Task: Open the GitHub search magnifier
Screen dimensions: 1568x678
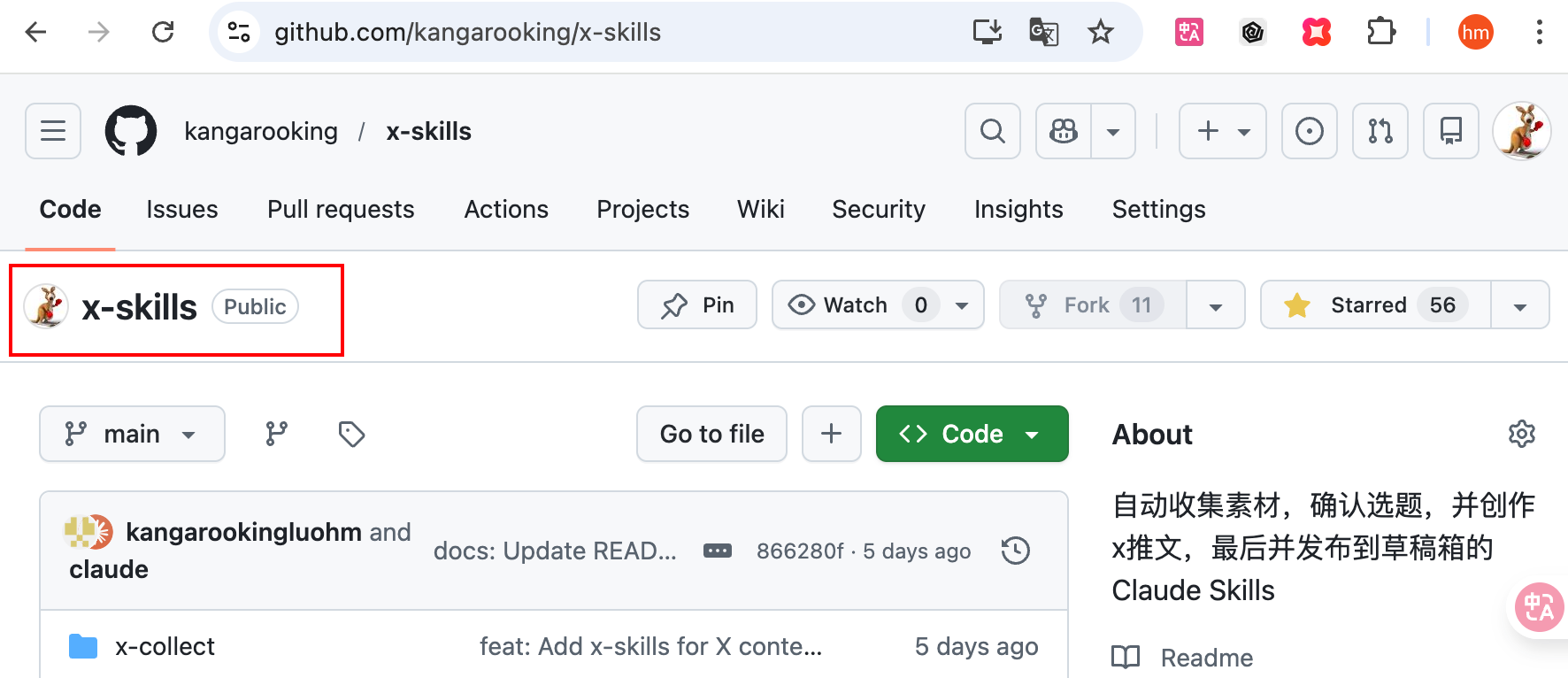Action: [x=992, y=131]
